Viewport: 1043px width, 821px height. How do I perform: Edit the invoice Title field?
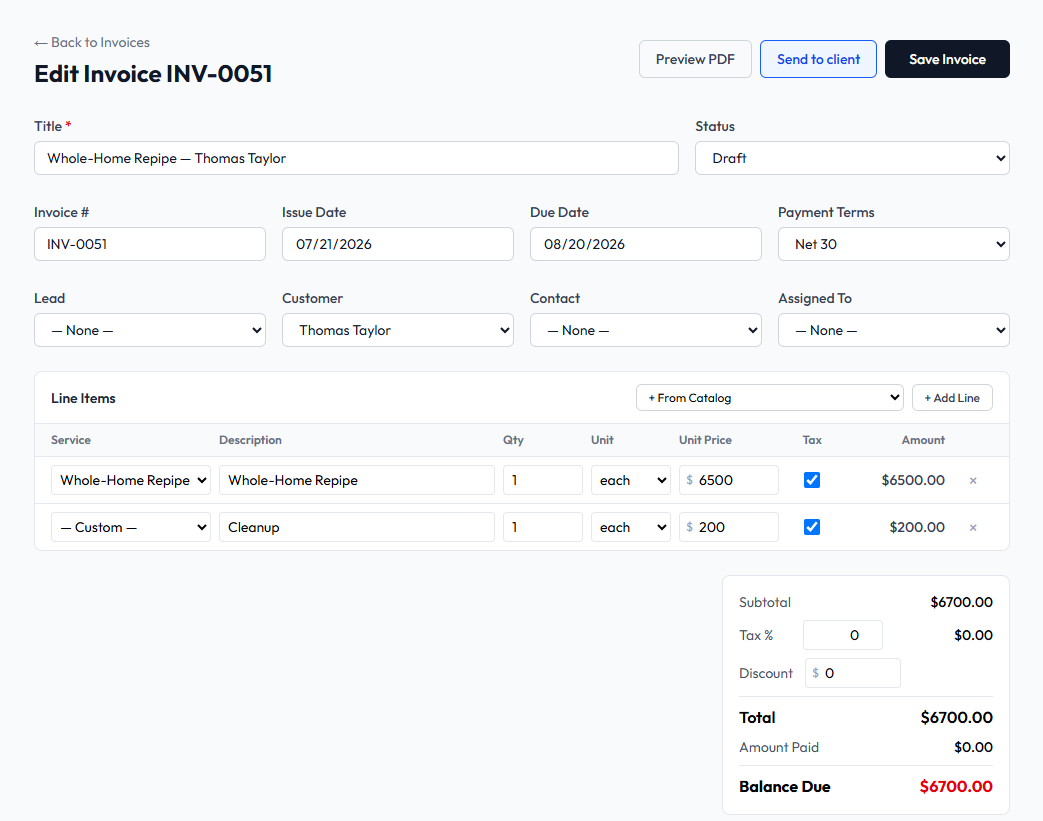[356, 158]
